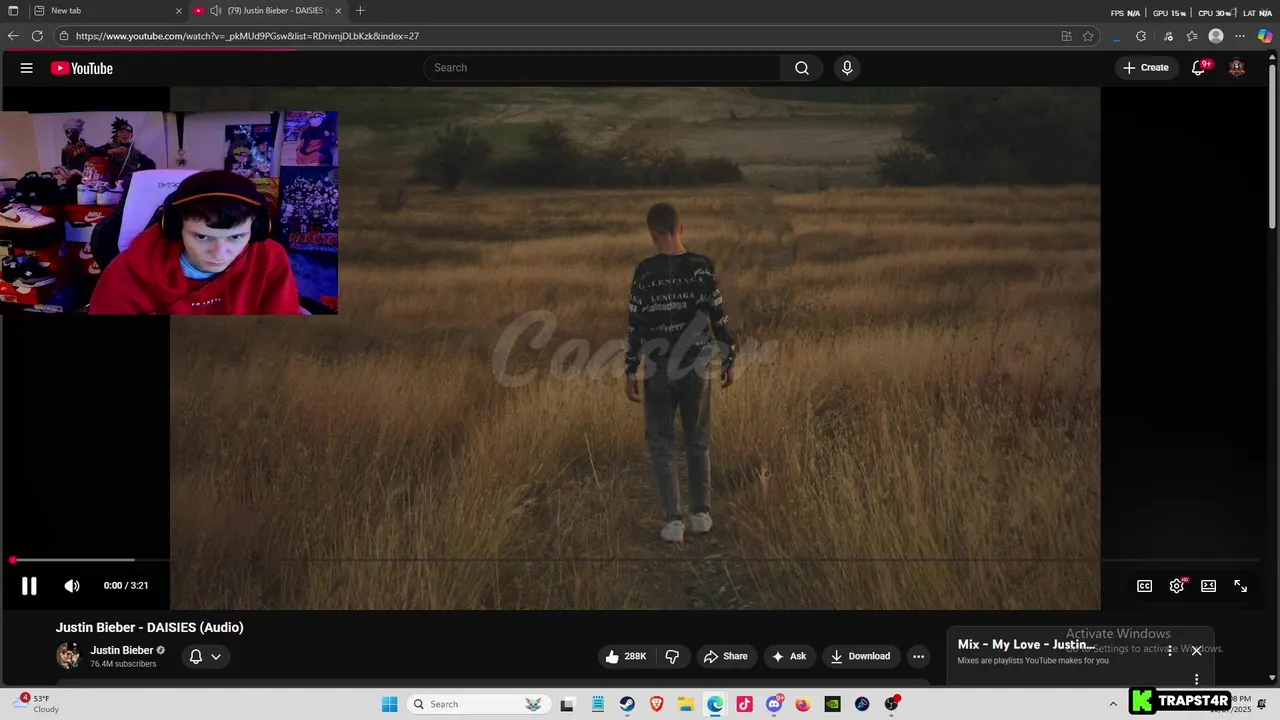Open File Explorer from taskbar

(686, 704)
